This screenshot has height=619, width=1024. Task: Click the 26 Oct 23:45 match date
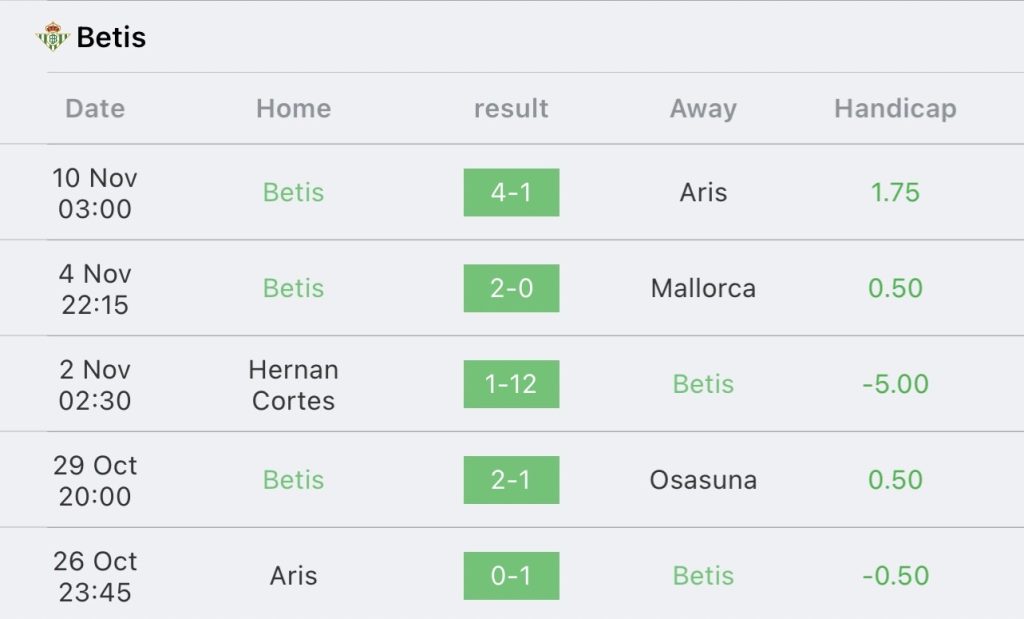tap(95, 576)
